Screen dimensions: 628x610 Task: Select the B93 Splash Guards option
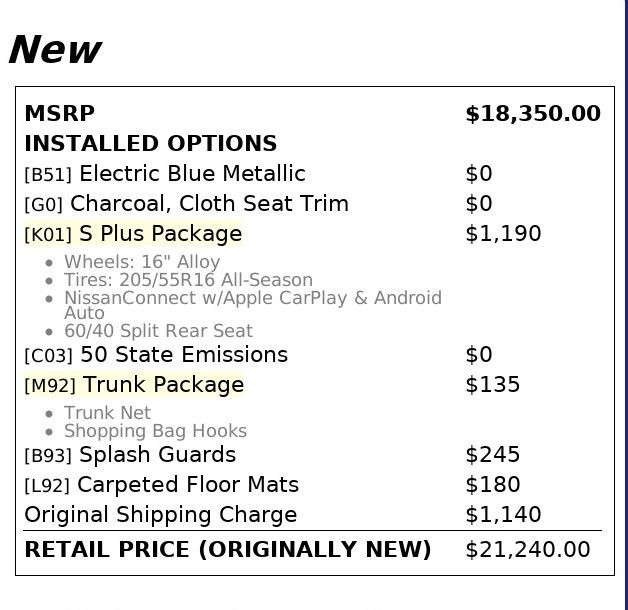tap(130, 455)
